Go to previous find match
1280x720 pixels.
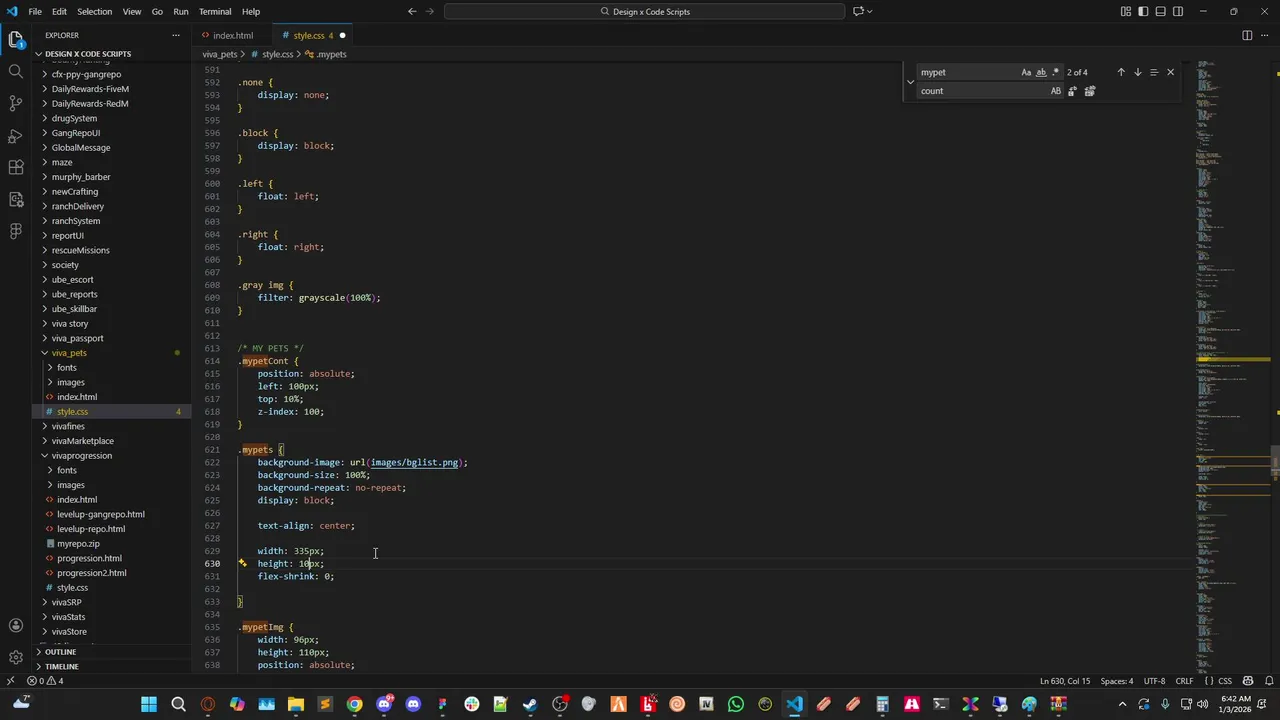(x=1121, y=72)
